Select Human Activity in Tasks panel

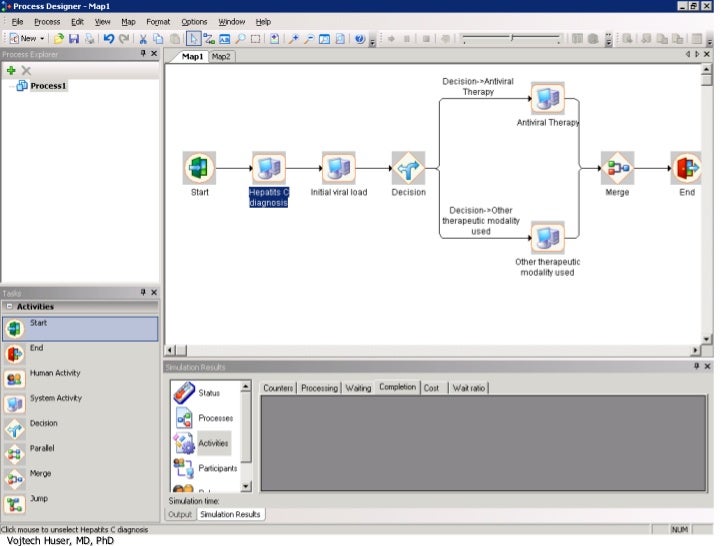click(x=80, y=379)
